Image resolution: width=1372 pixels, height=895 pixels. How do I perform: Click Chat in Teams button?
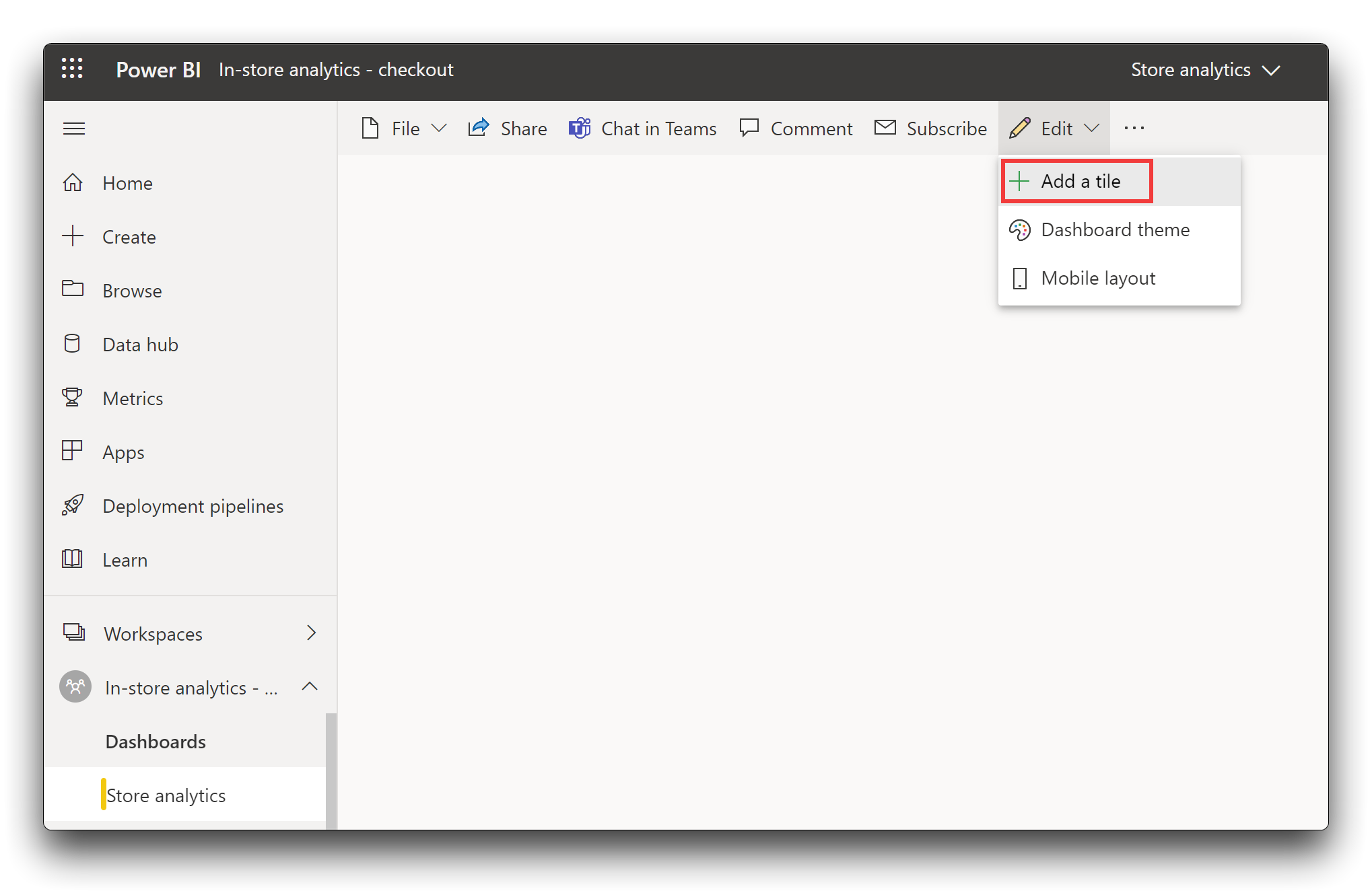click(643, 128)
